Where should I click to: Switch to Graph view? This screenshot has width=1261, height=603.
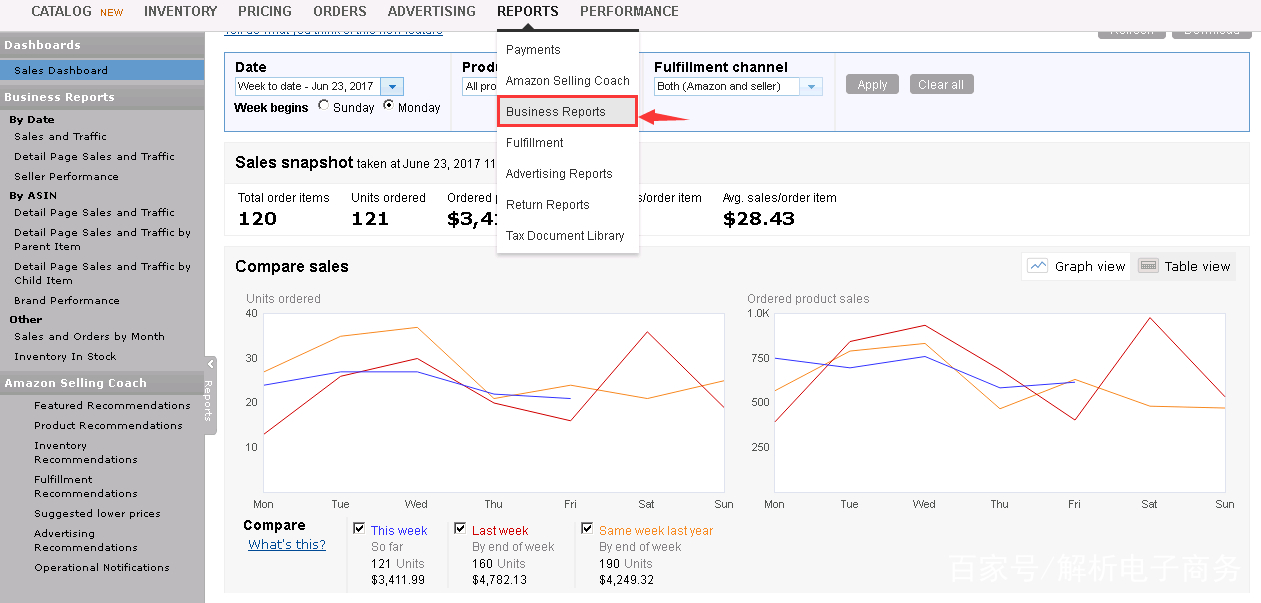pyautogui.click(x=1077, y=266)
